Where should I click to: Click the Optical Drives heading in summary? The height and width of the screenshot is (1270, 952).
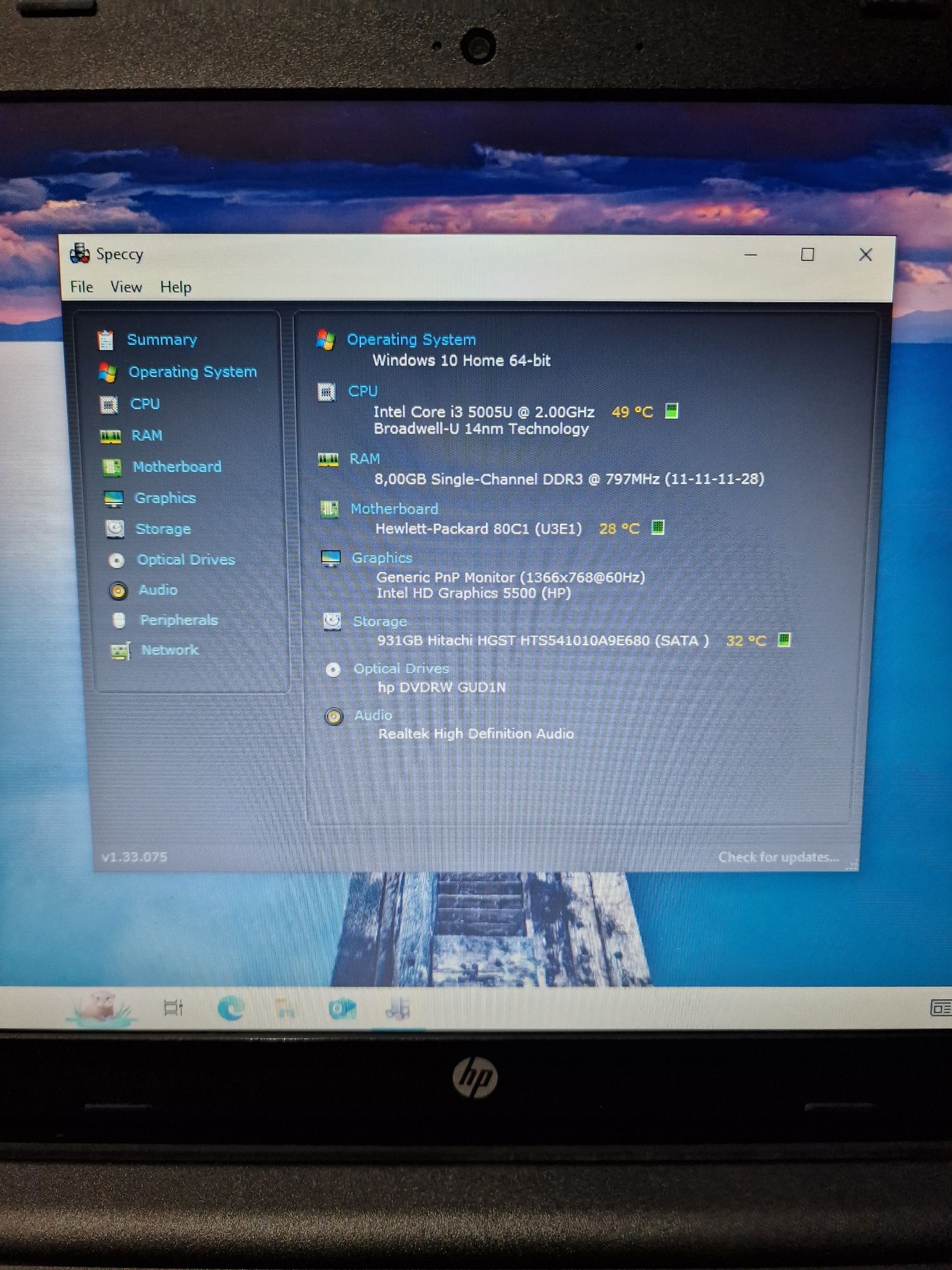pyautogui.click(x=401, y=668)
